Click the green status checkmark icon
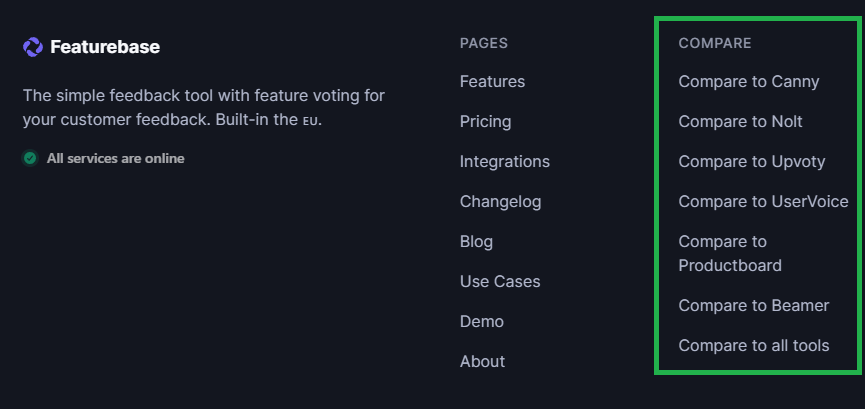The height and width of the screenshot is (409, 865). tap(30, 158)
